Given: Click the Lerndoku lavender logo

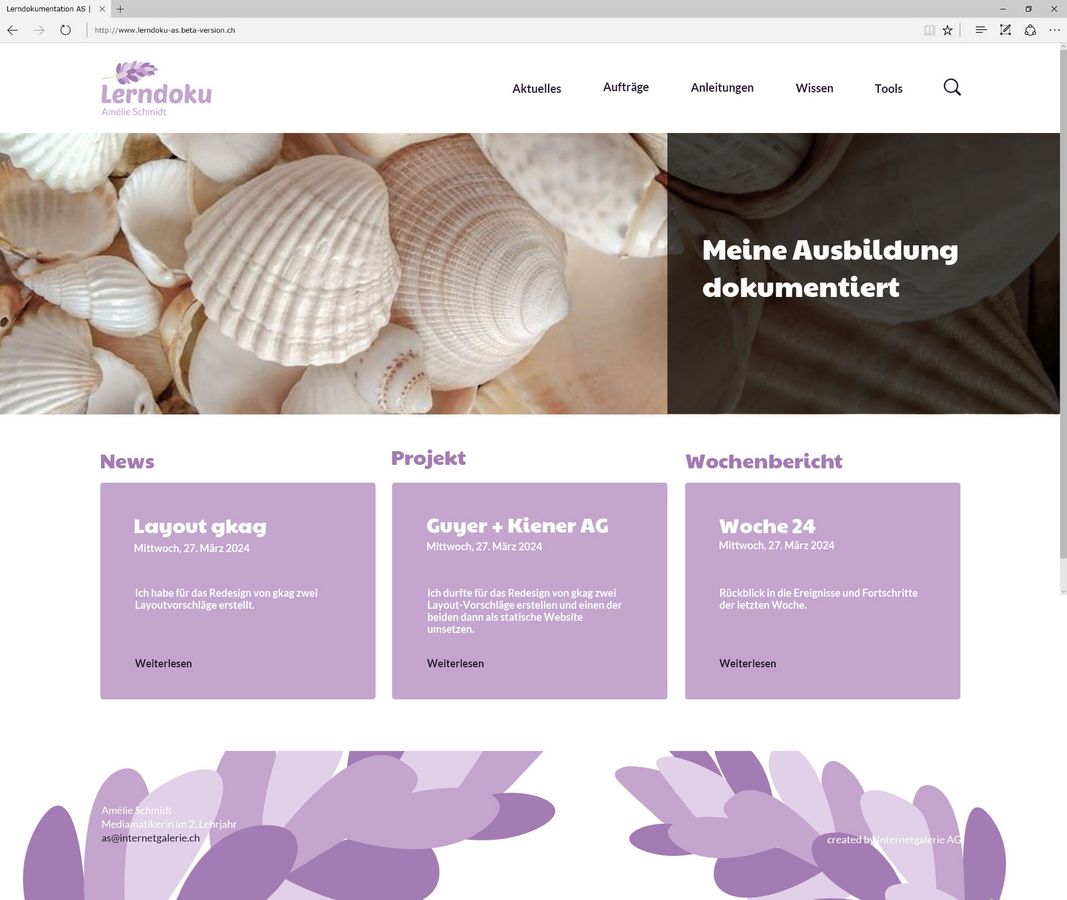Looking at the screenshot, I should coord(157,89).
